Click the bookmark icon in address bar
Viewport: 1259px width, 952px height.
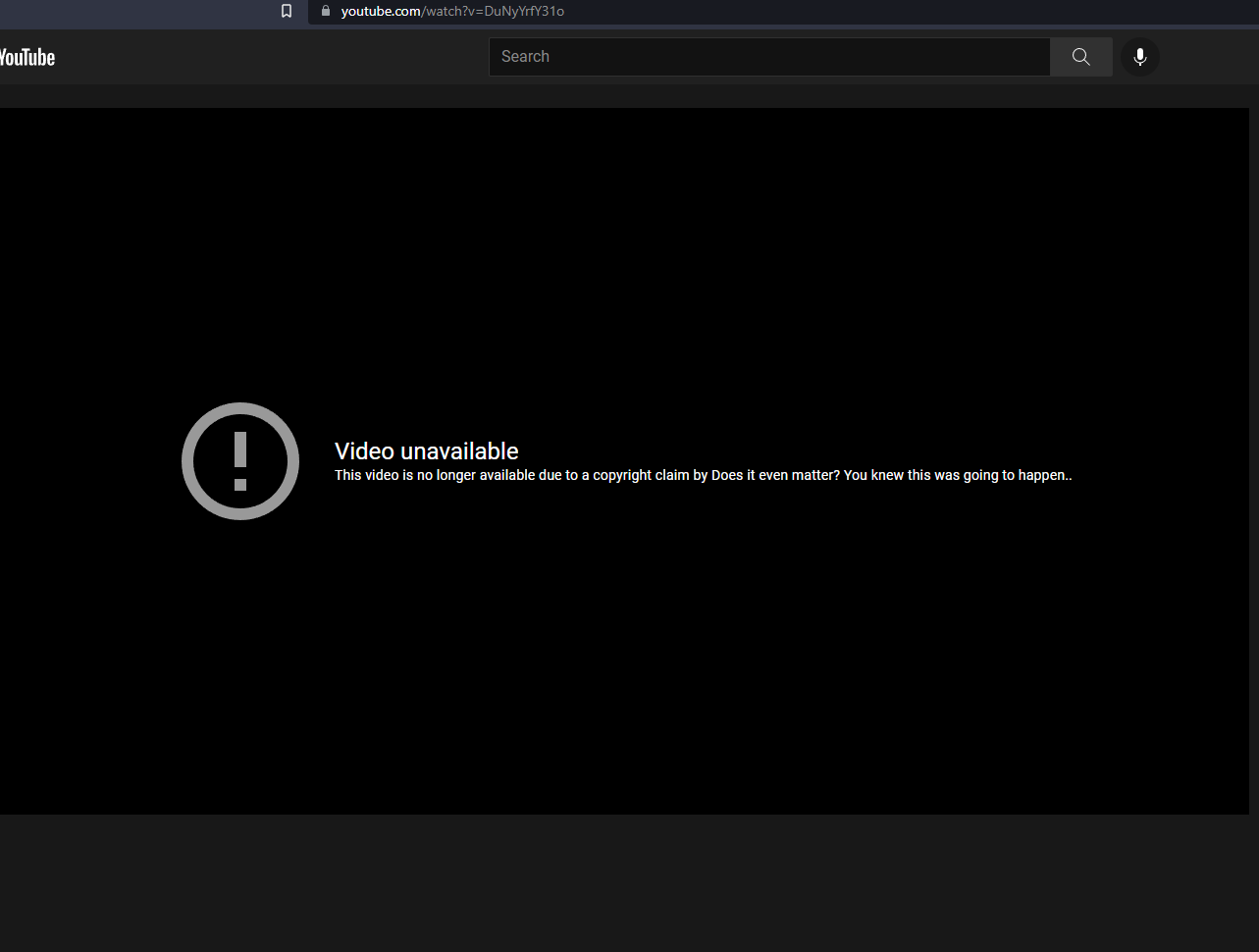tap(287, 11)
